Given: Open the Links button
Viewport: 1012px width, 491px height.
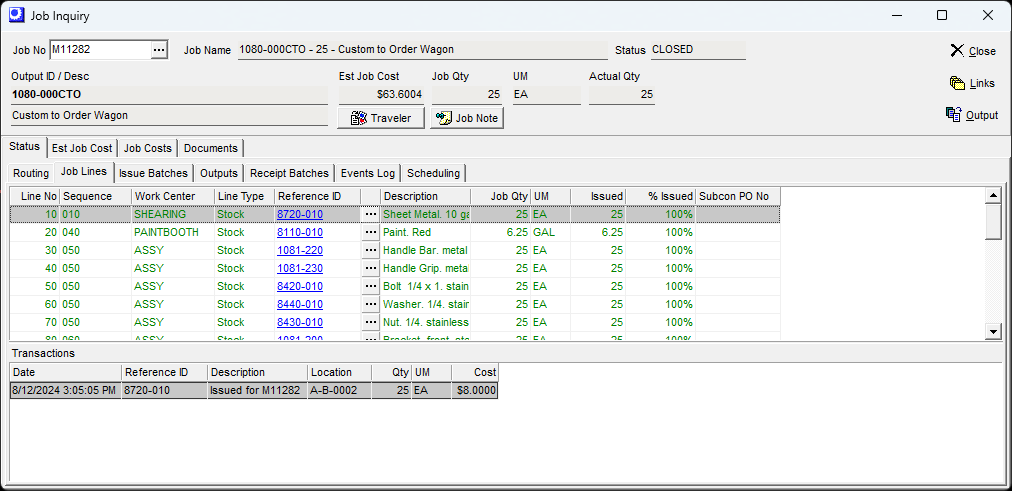Looking at the screenshot, I should click(973, 83).
